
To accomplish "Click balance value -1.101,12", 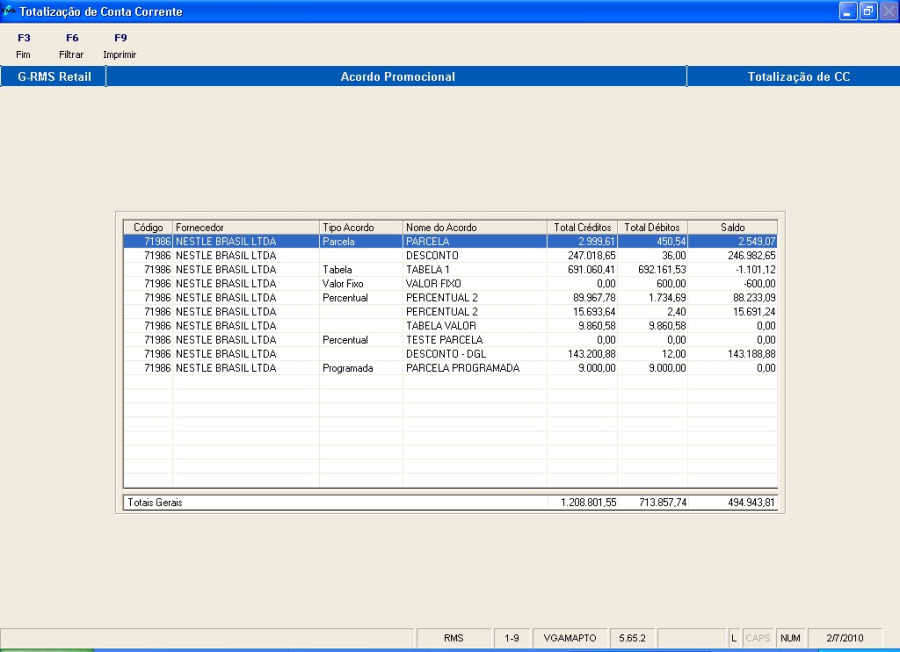I will click(x=755, y=270).
